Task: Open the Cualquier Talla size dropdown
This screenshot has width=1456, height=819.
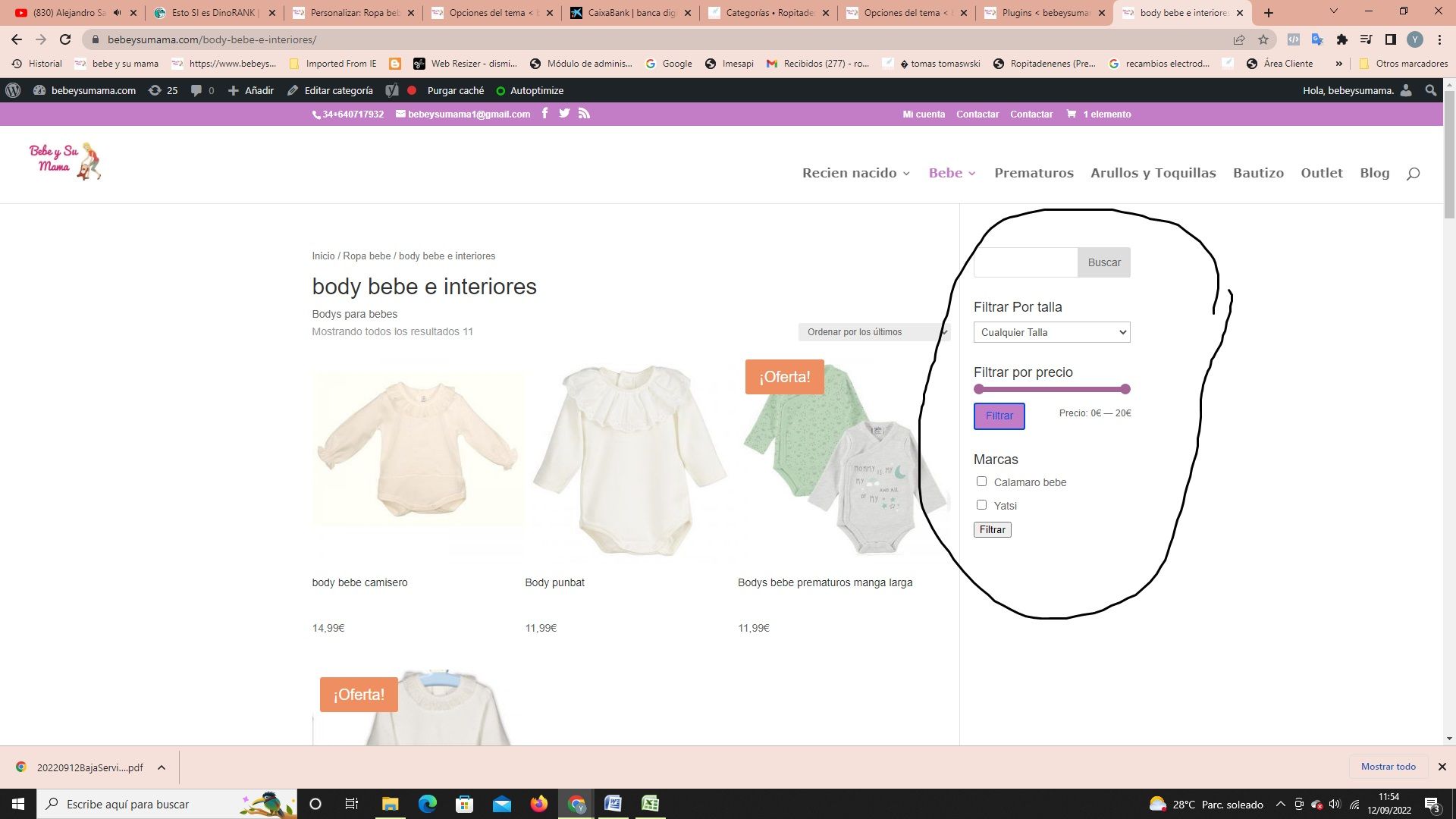Action: pos(1052,332)
